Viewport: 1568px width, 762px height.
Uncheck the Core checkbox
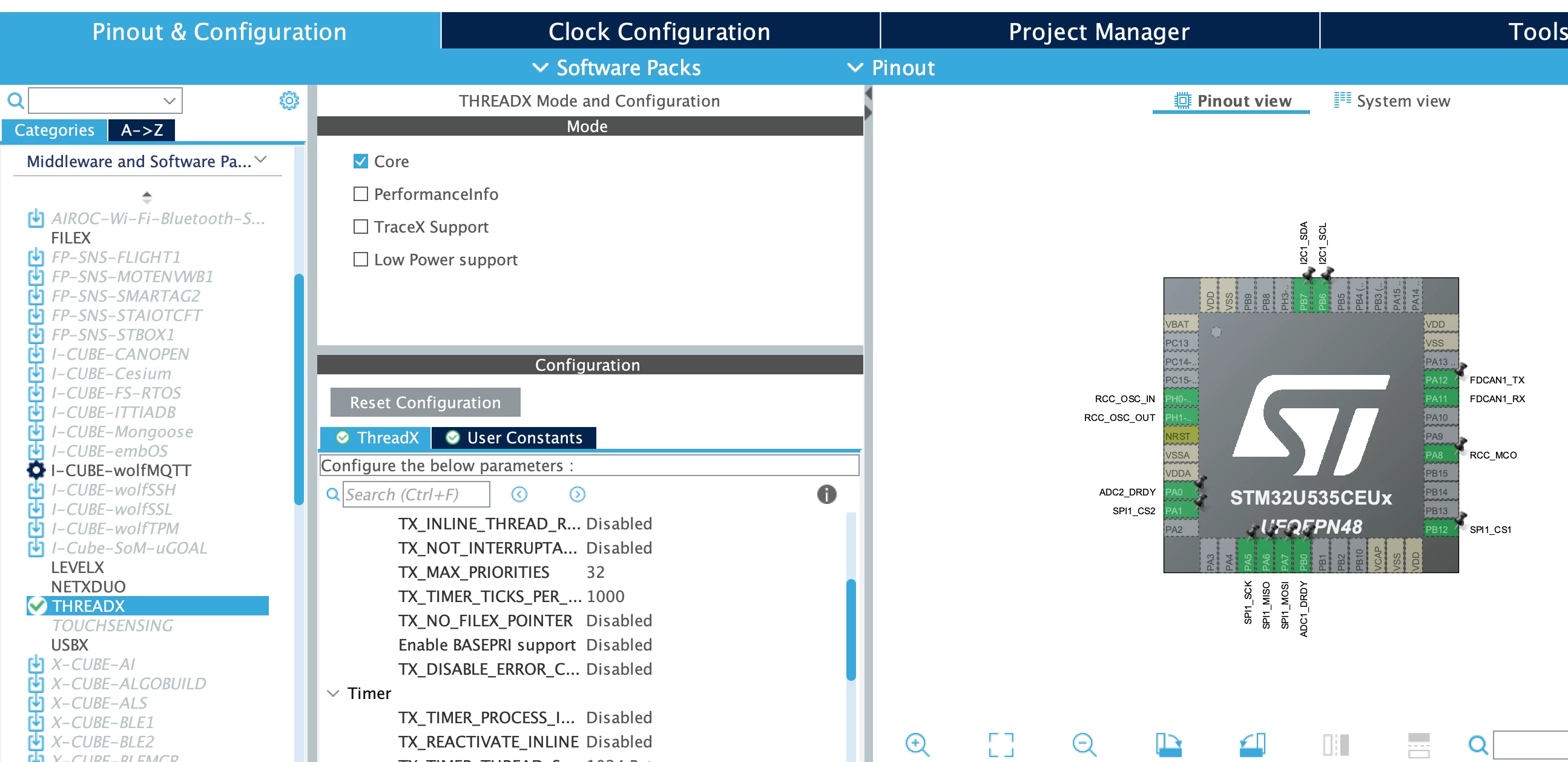click(x=360, y=161)
